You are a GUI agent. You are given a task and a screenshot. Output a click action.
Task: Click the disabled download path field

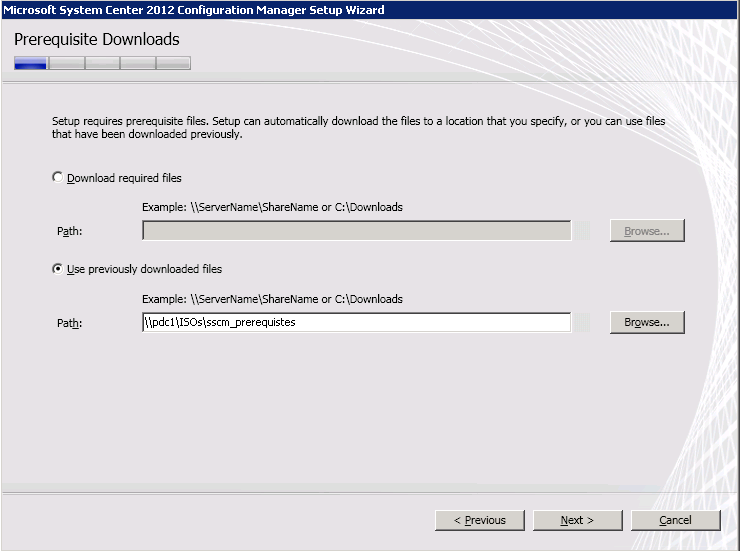[x=356, y=231]
